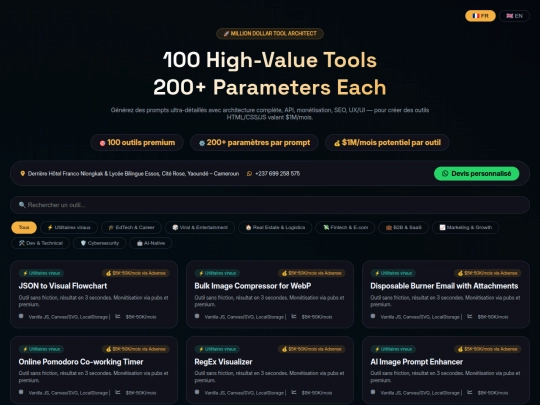The width and height of the screenshot is (540, 405).
Task: Click the 100 outils premium pill
Action: coord(137,143)
